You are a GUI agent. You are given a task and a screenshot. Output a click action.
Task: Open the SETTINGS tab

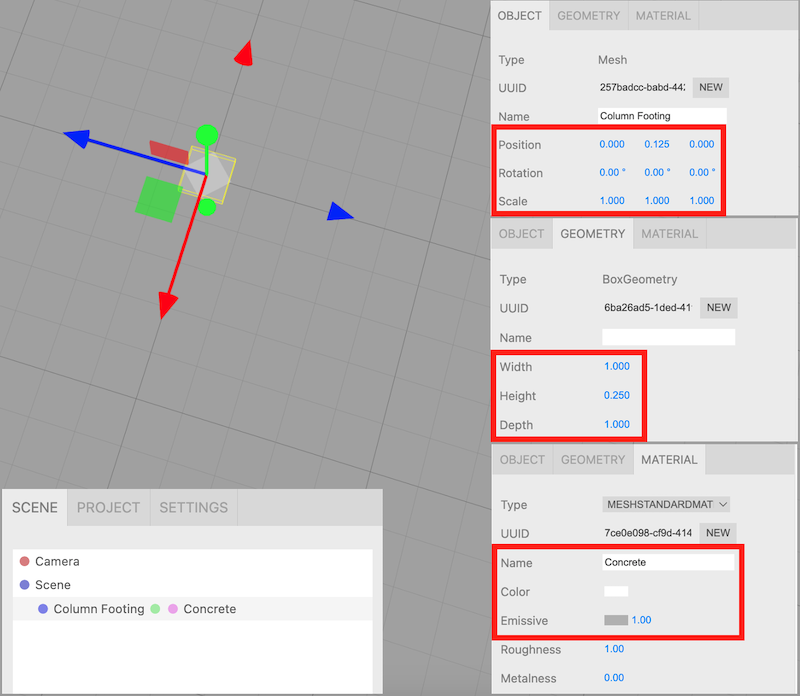pos(193,507)
